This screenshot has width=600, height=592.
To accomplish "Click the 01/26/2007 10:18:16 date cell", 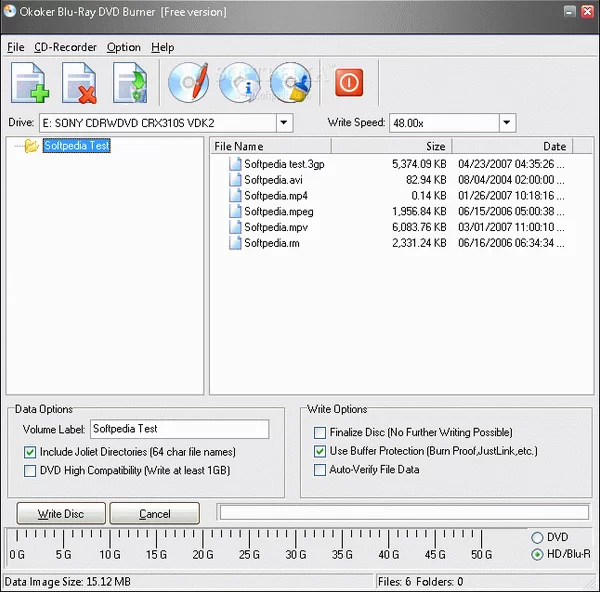I will 511,196.
